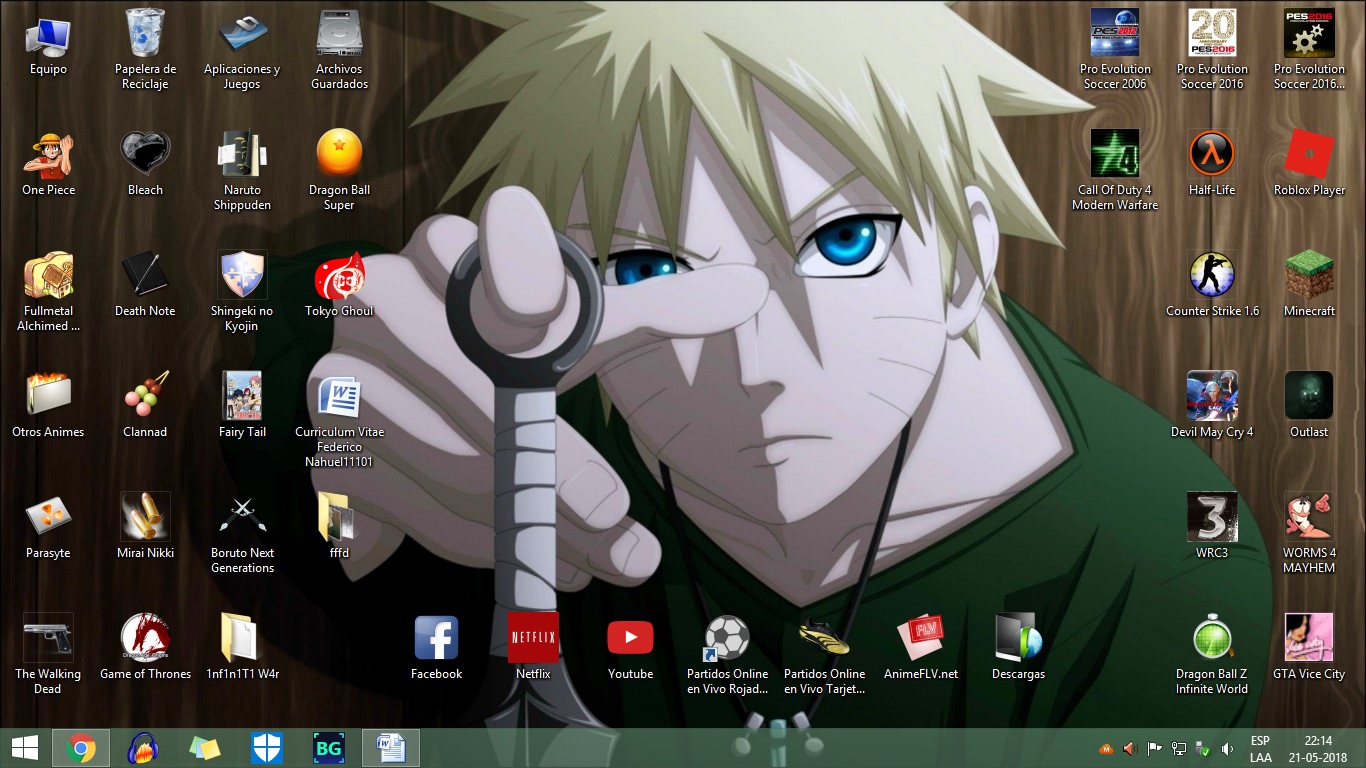This screenshot has height=768, width=1366.
Task: Change the ESP LAA input language
Action: (1260, 749)
